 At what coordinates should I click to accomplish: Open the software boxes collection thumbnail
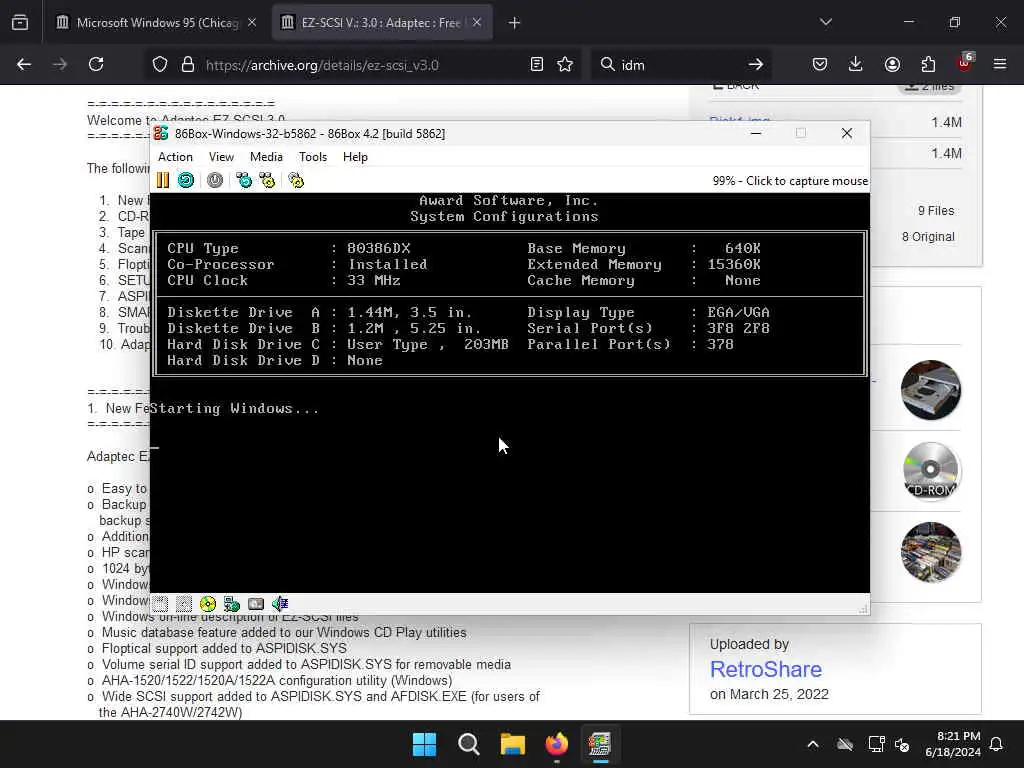931,552
